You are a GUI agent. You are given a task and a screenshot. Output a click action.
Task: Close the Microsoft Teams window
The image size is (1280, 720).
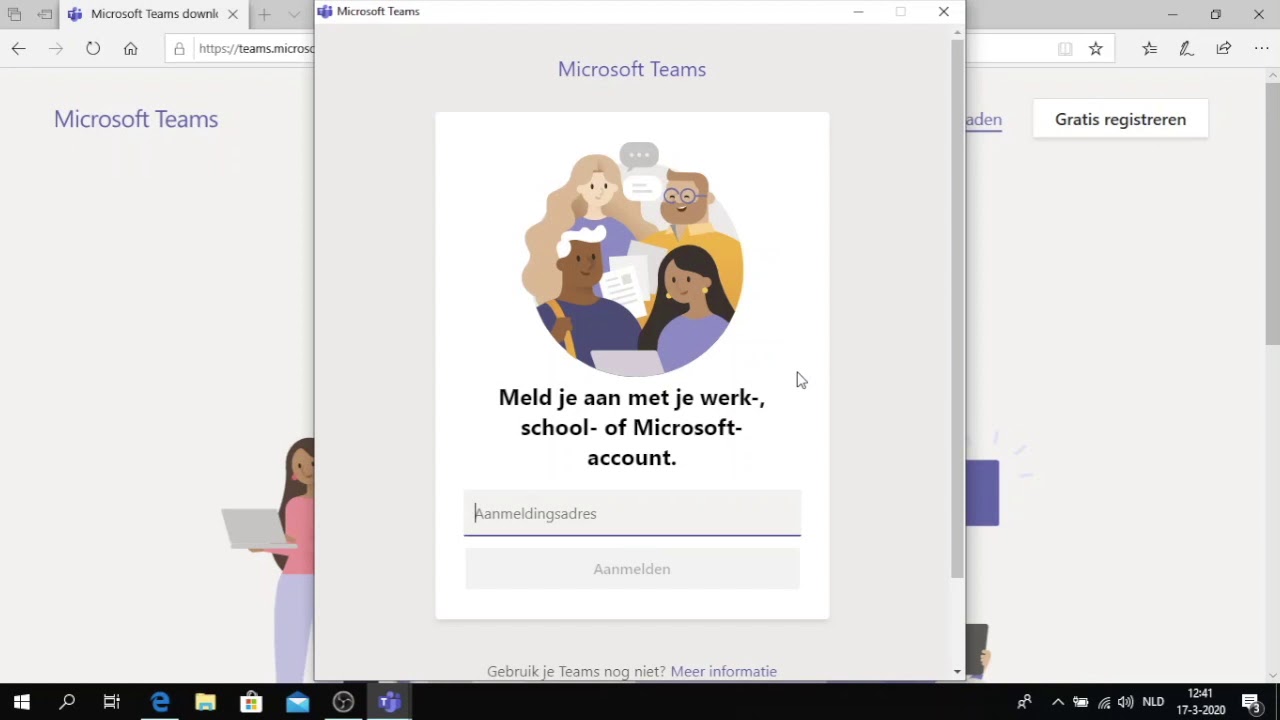(x=943, y=12)
